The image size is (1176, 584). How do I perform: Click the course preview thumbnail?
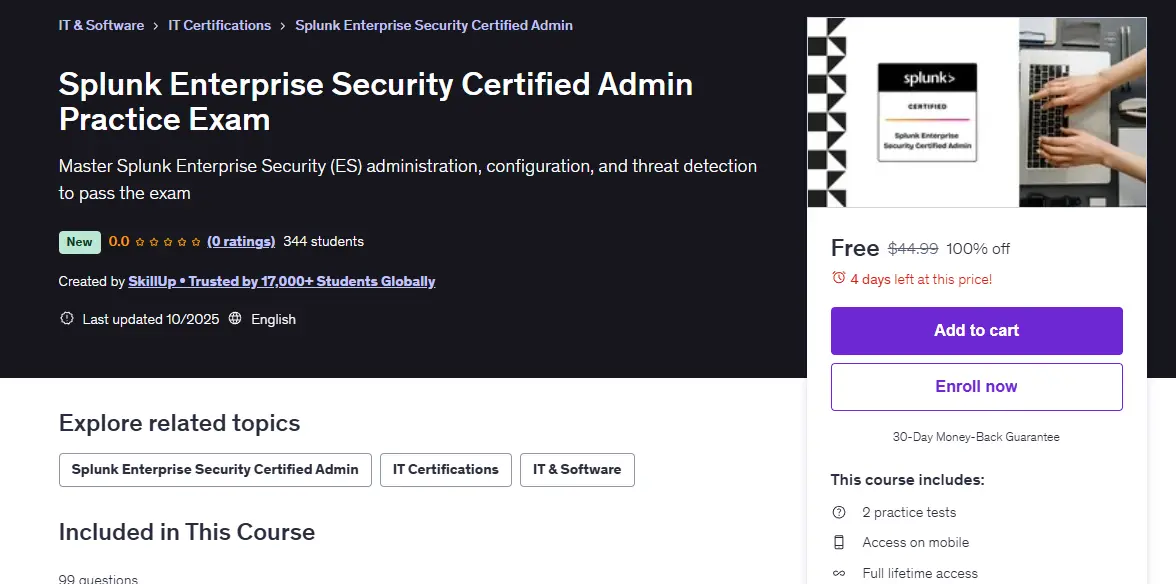(x=976, y=112)
